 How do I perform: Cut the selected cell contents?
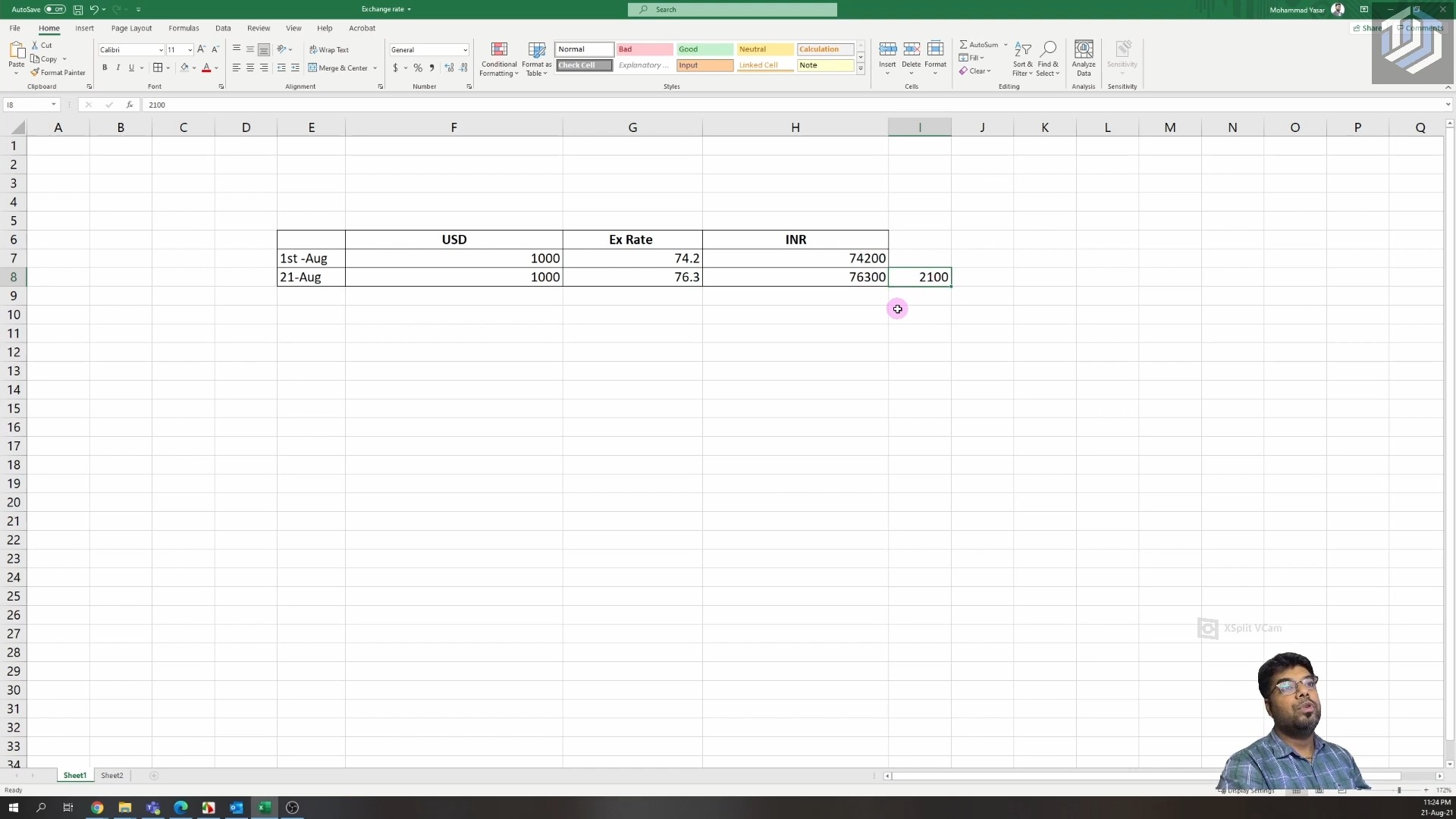click(42, 45)
